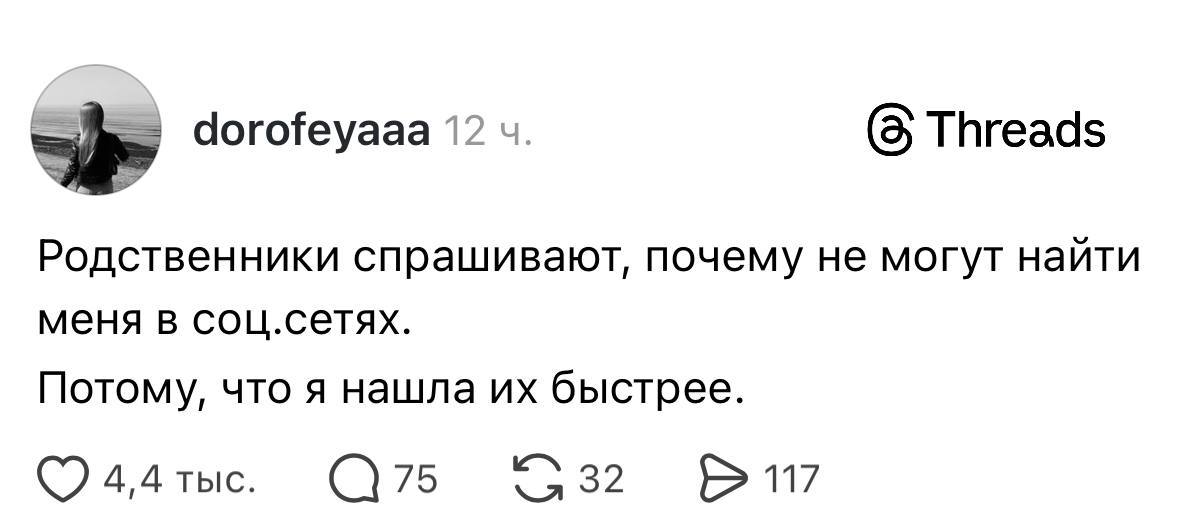Open the dorofeyaaa username link
The width and height of the screenshot is (1179, 531).
(309, 131)
